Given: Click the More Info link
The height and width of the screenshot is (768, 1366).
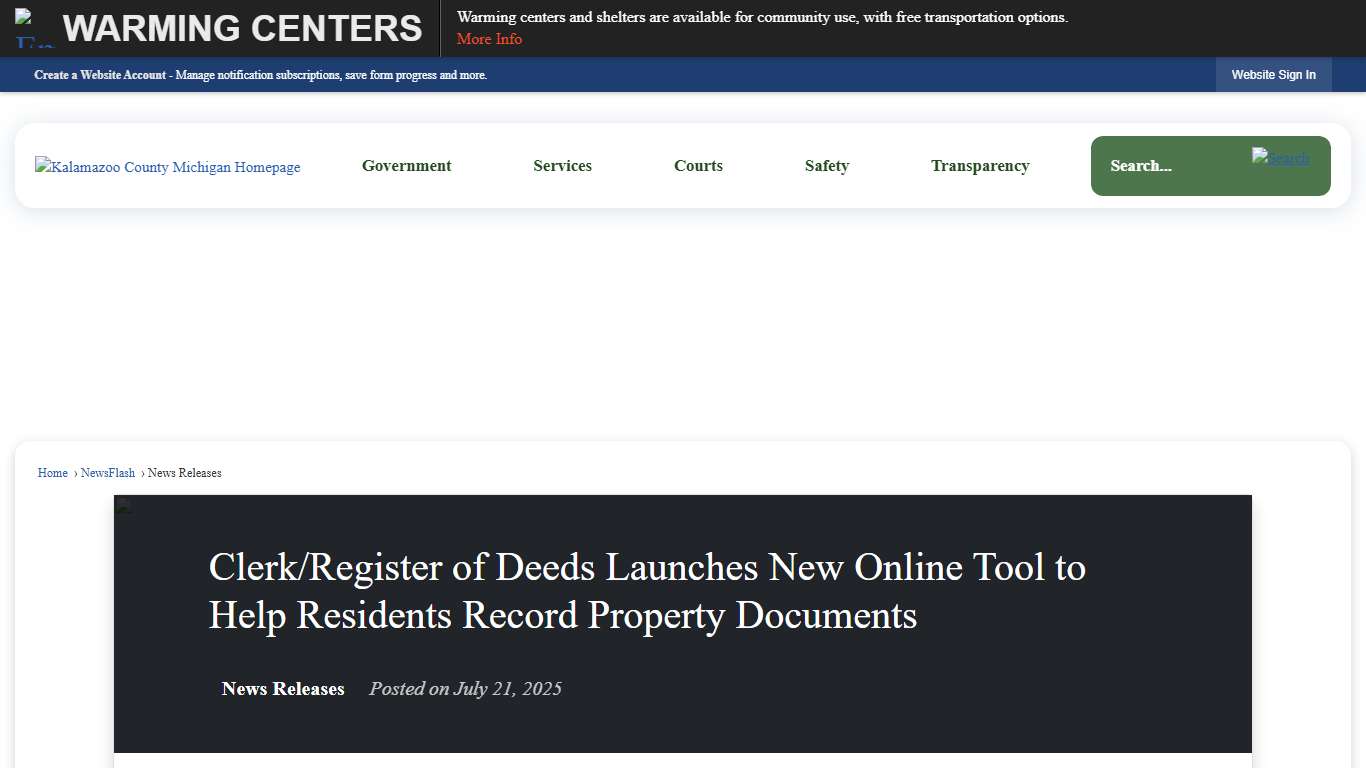Looking at the screenshot, I should pos(489,39).
